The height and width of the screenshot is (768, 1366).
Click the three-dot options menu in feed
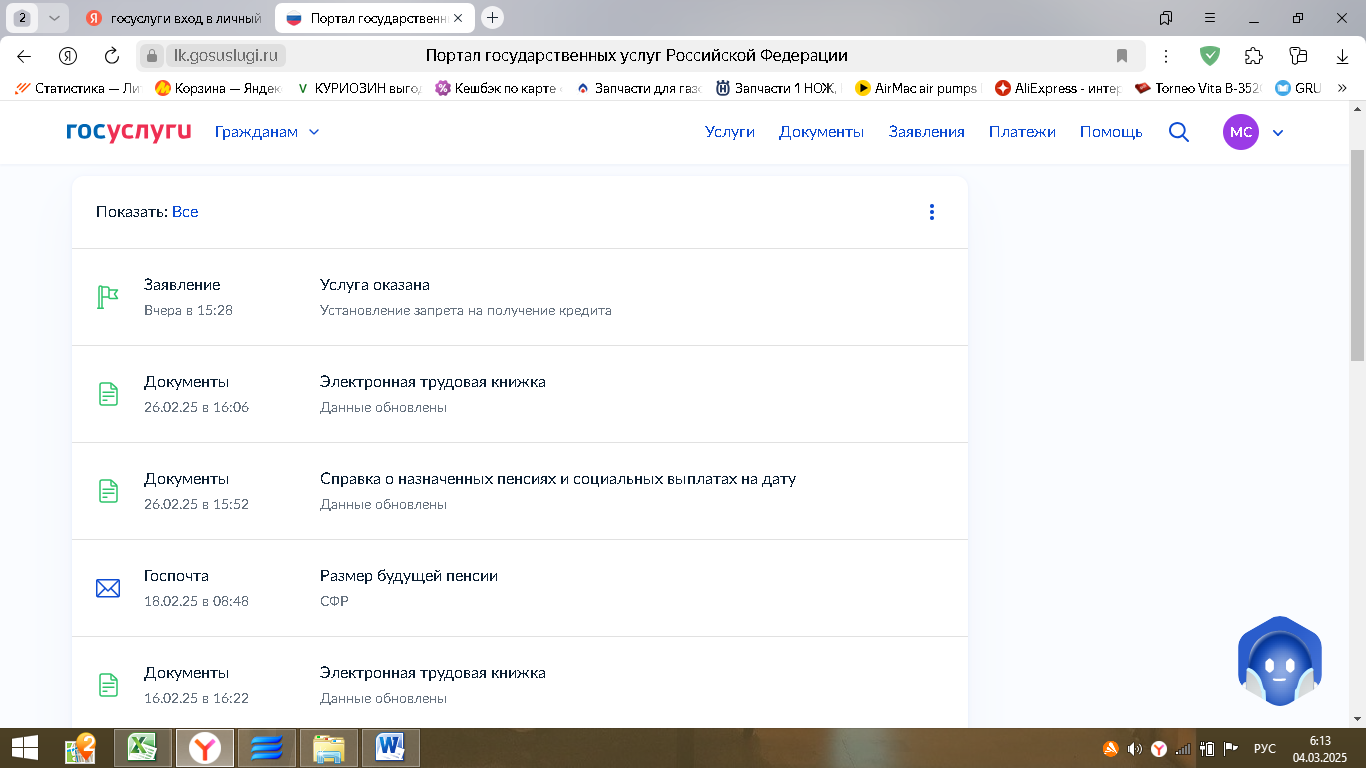[x=931, y=212]
